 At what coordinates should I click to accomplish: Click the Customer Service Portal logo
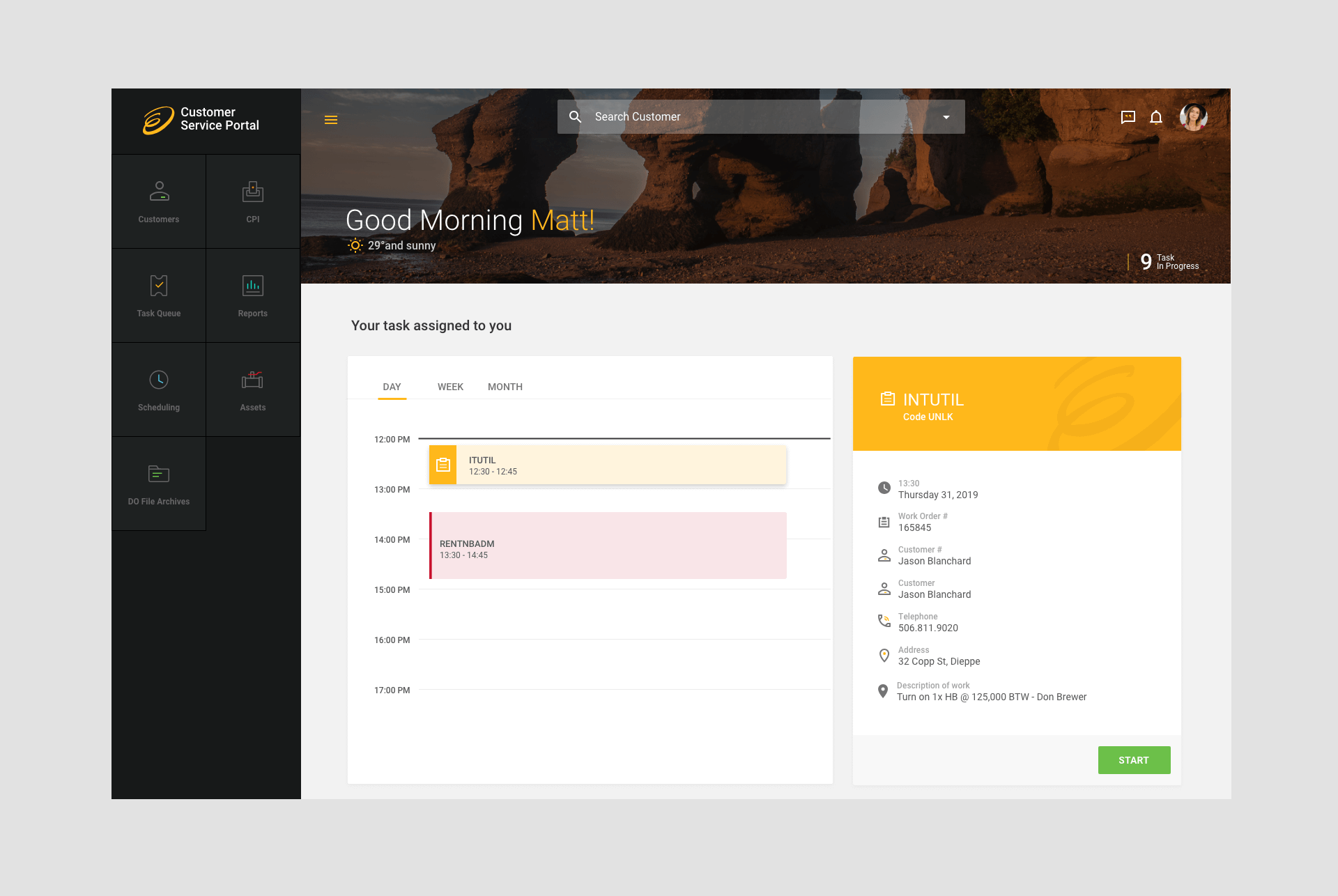[201, 119]
